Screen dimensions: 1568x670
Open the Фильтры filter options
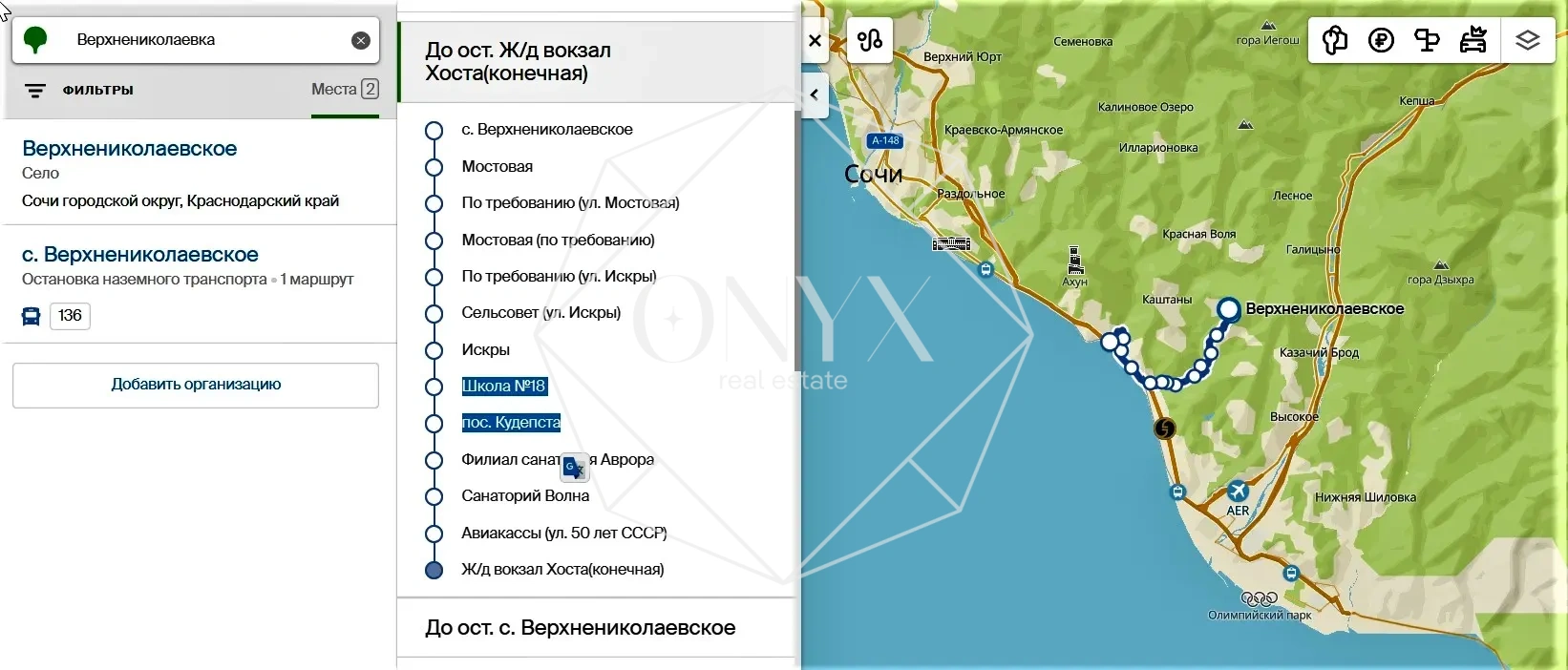[x=79, y=91]
